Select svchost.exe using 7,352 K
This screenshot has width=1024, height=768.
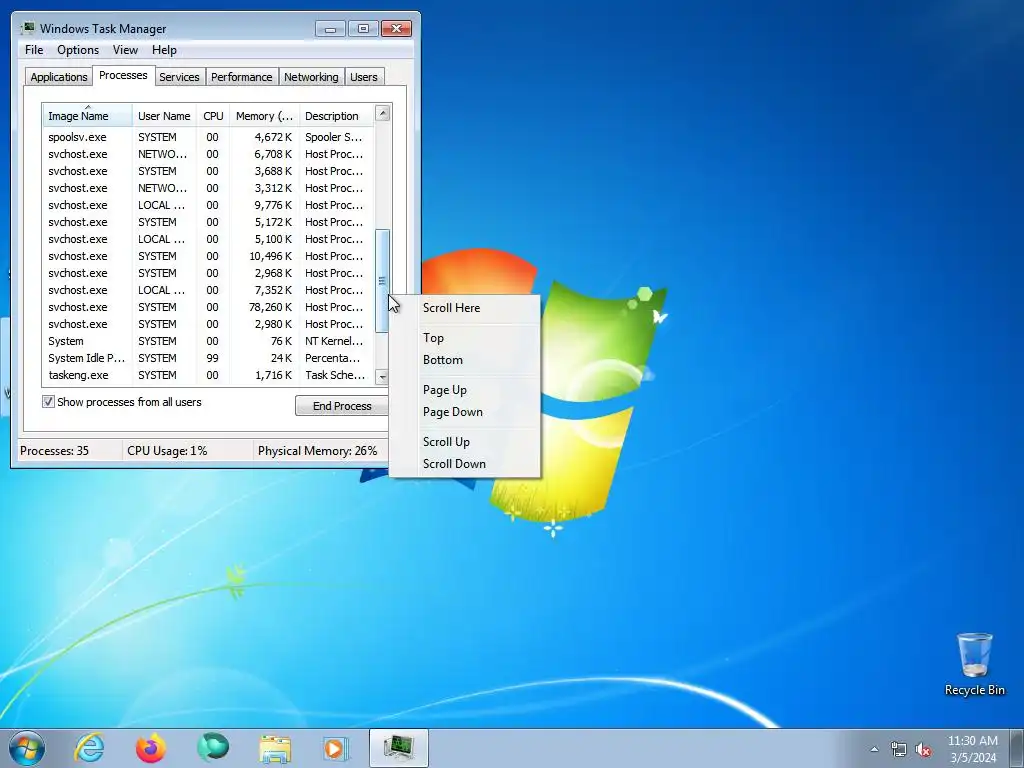coord(208,290)
